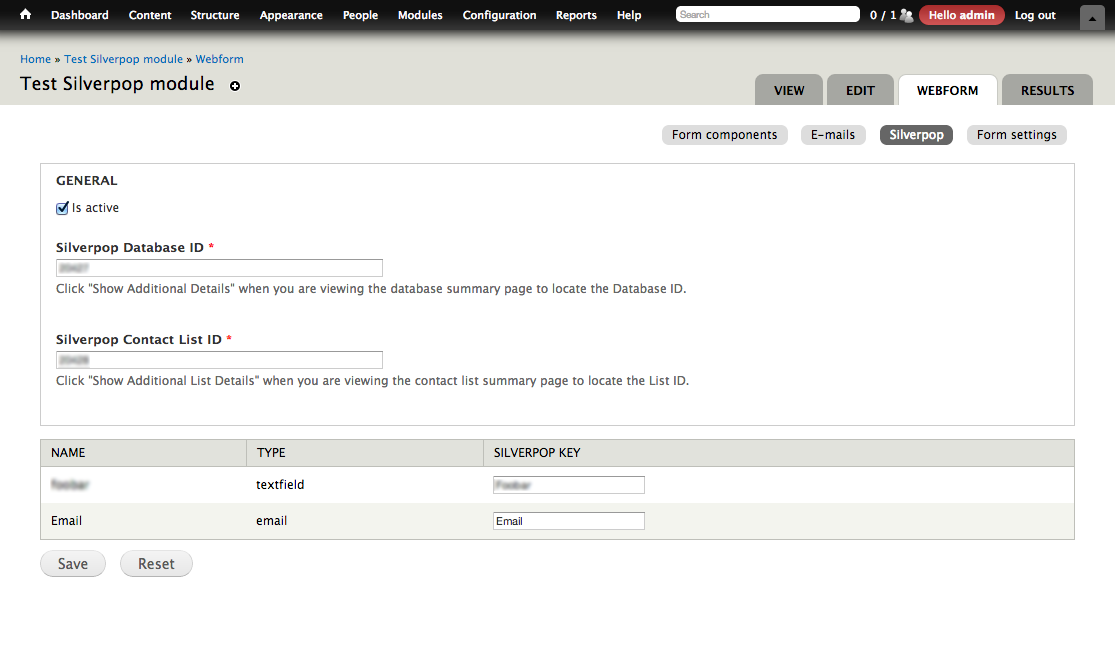
Task: Click the Silverpop Database ID label
Action: [130, 247]
